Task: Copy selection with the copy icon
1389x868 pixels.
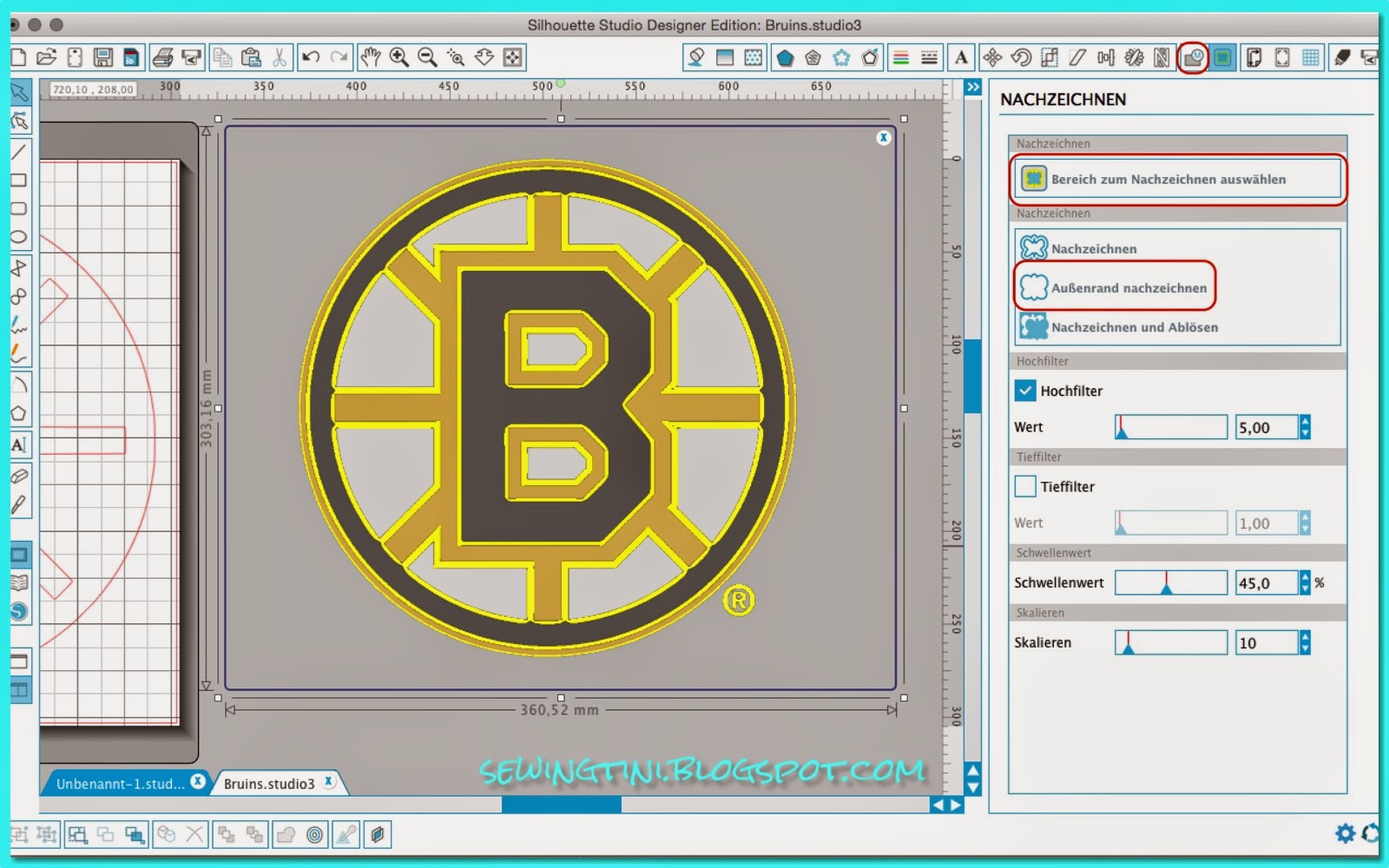Action: point(223,57)
